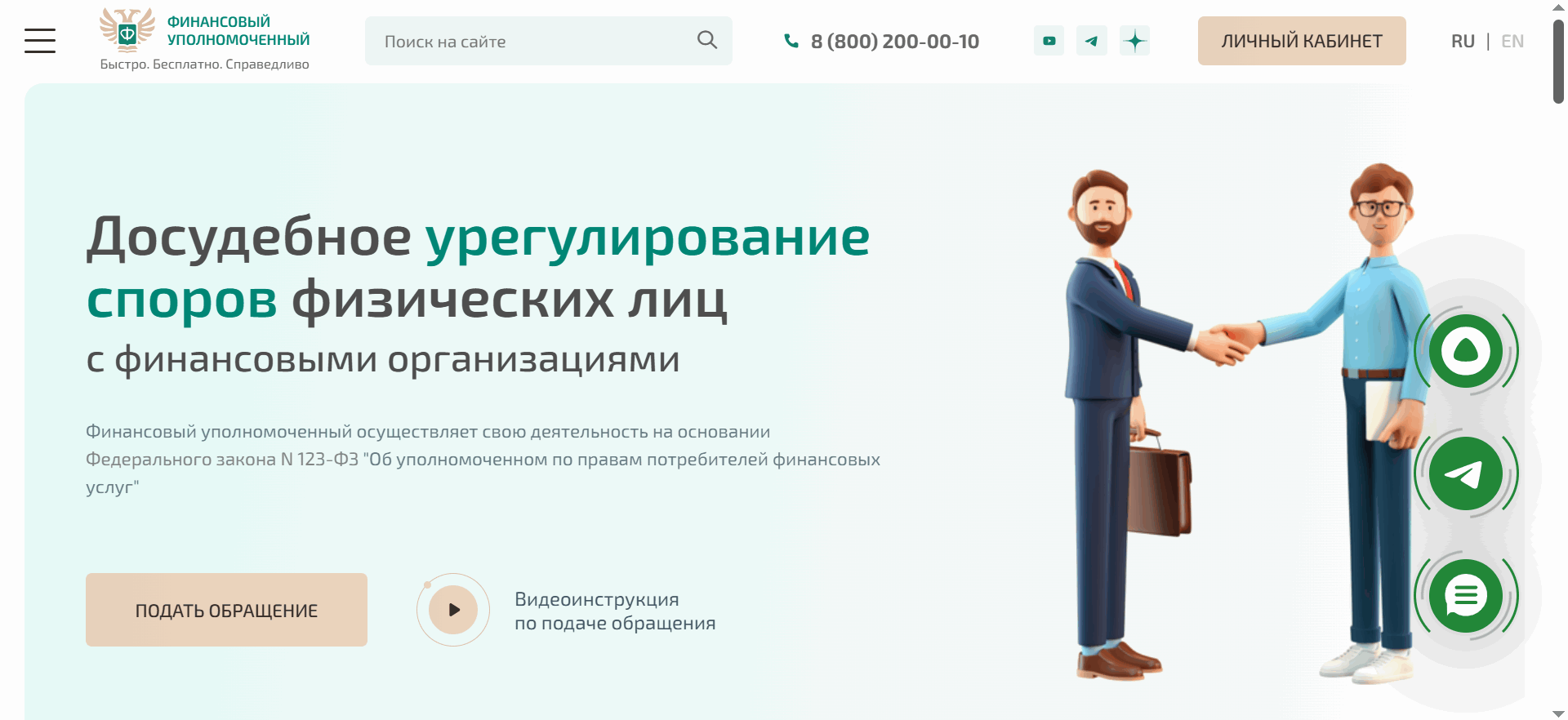Click the floating green drop-shaped chat button
The height and width of the screenshot is (720, 1568).
coord(1466,351)
